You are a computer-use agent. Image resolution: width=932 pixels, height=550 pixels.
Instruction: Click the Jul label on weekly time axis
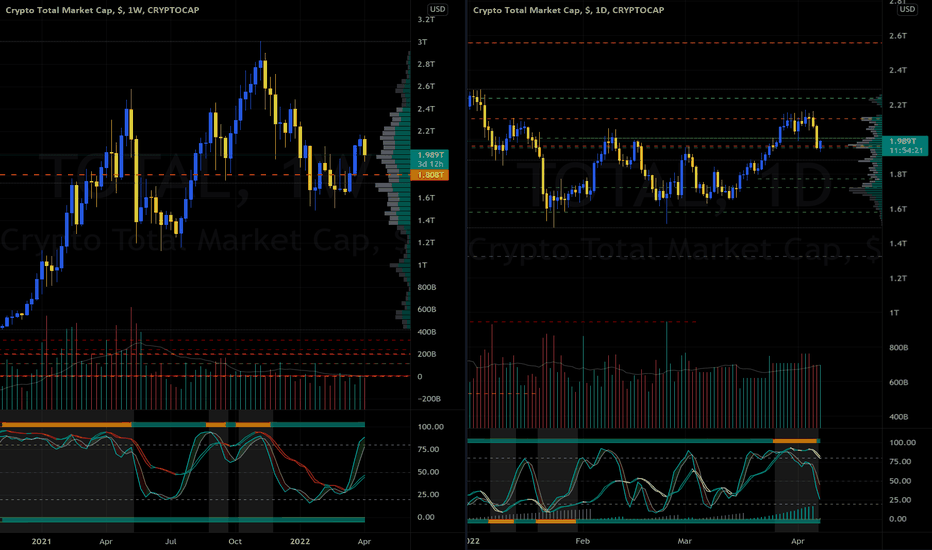coord(171,541)
